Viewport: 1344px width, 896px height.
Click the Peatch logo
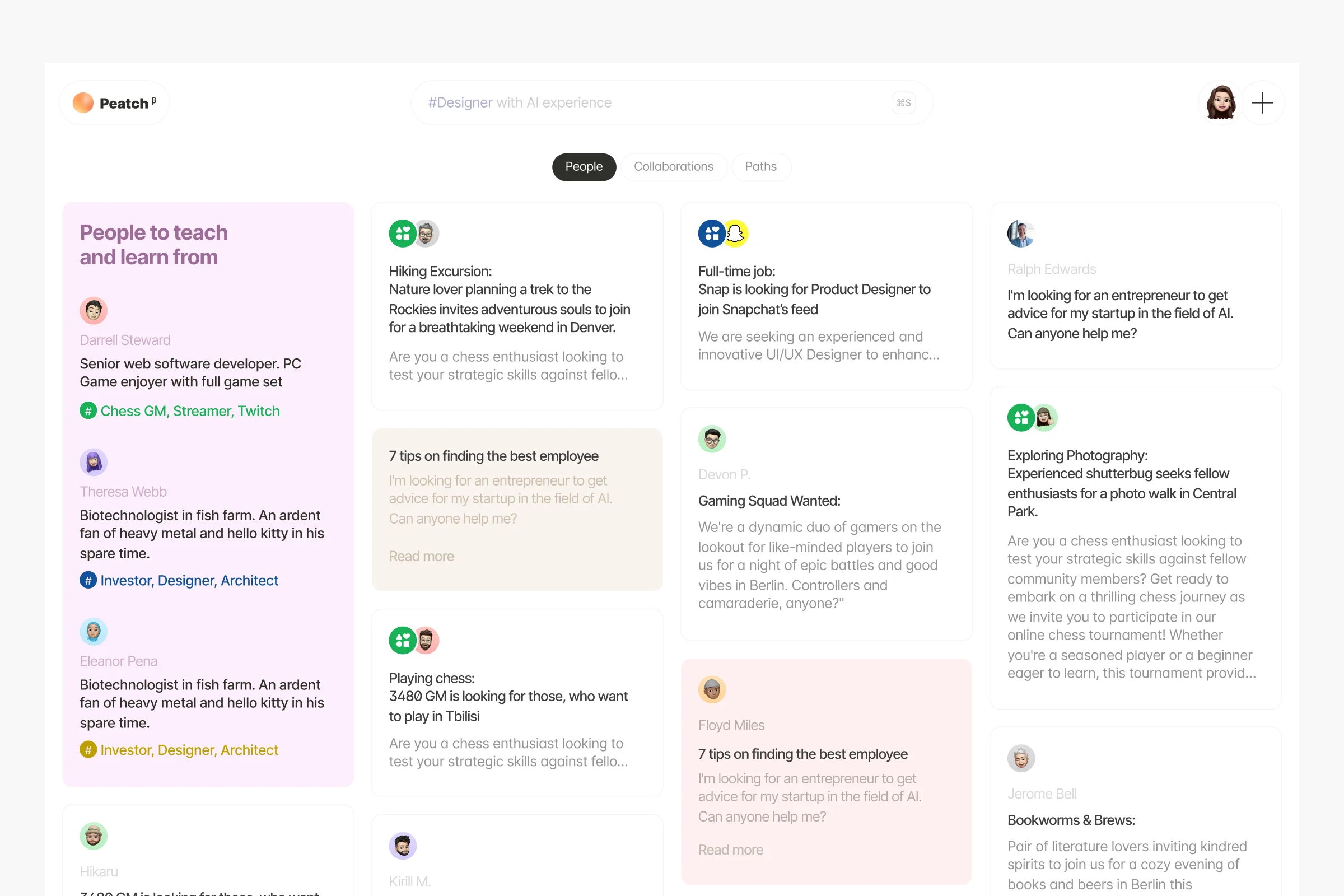(x=114, y=103)
